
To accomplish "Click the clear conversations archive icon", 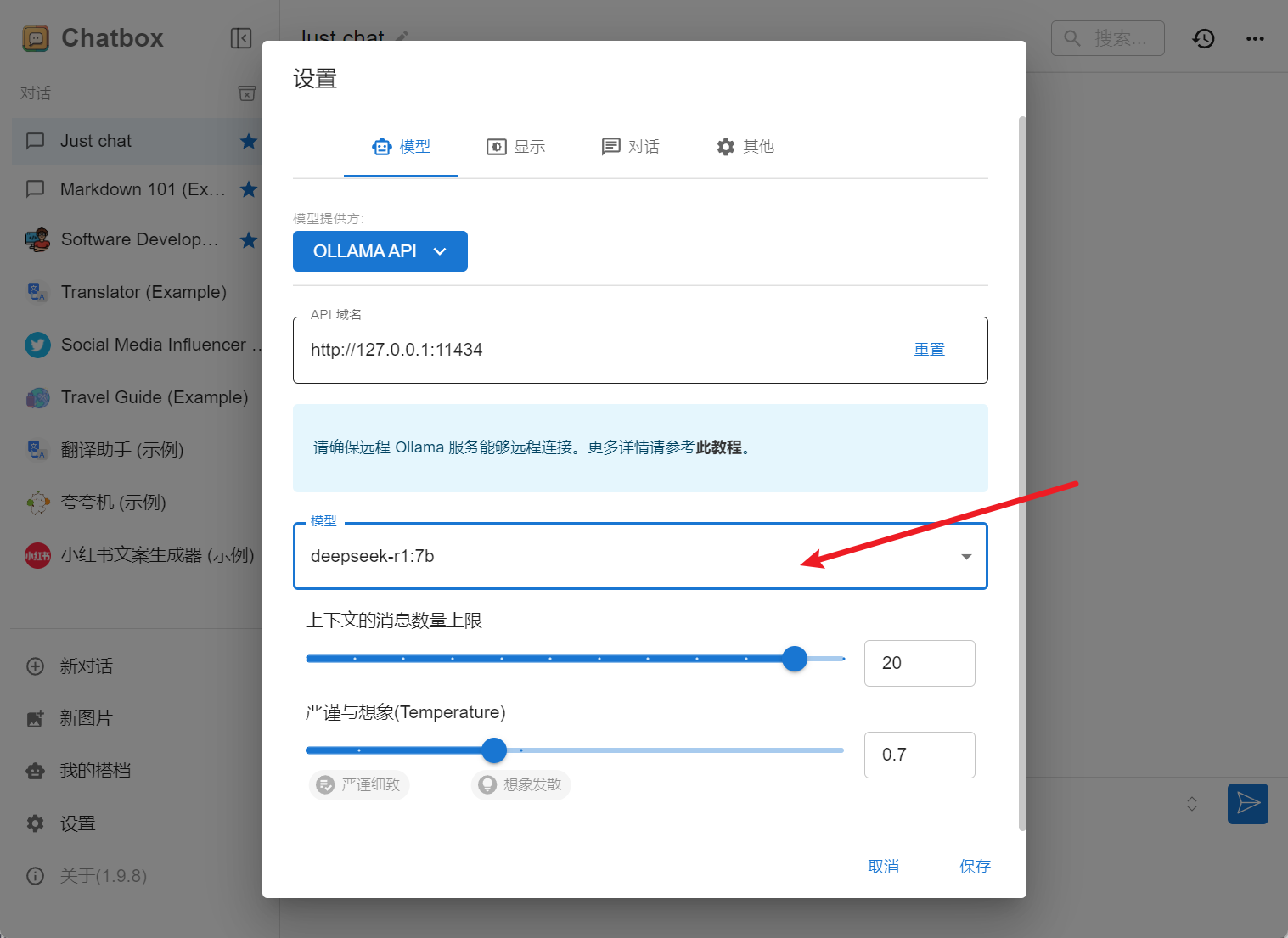I will click(x=247, y=93).
